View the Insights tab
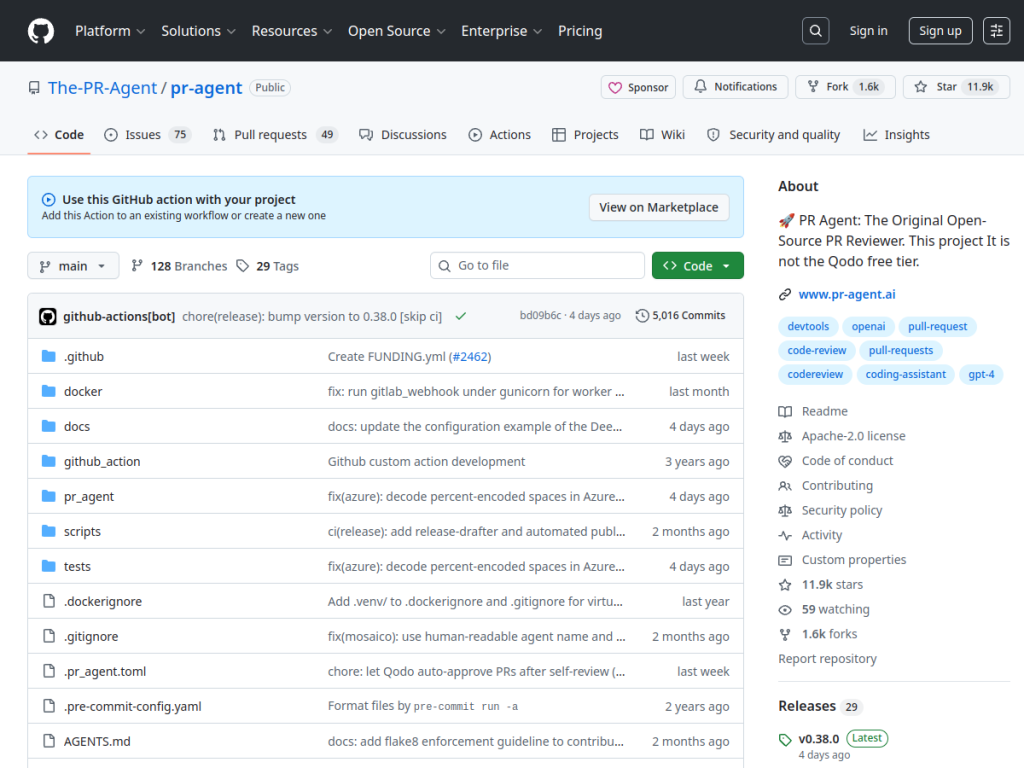 click(896, 135)
